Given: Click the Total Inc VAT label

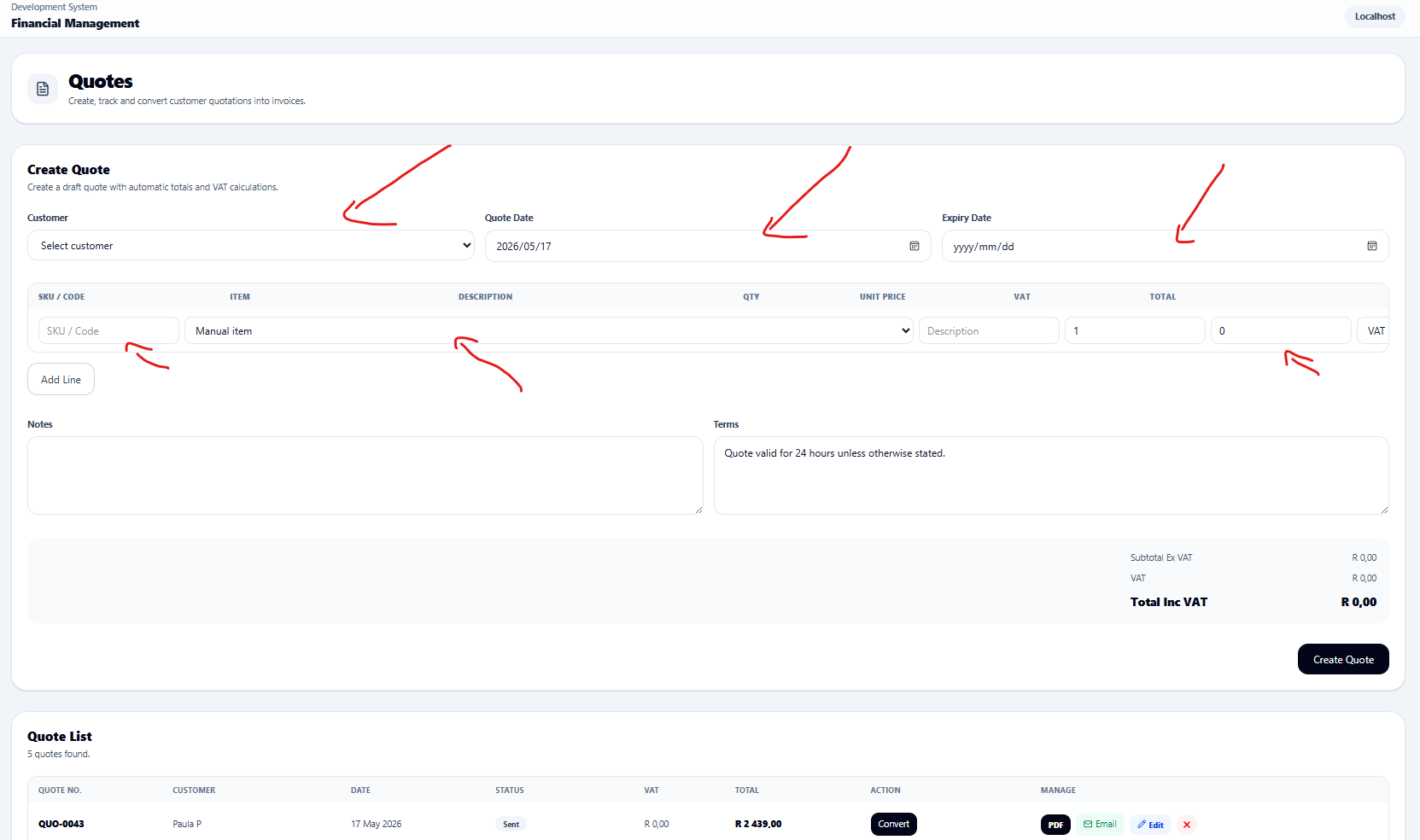Looking at the screenshot, I should pos(1169,602).
